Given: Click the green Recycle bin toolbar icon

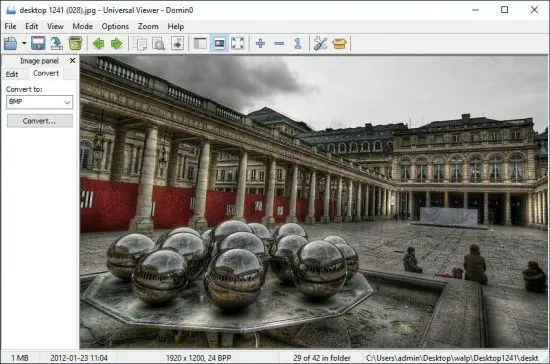Looking at the screenshot, I should (75, 43).
